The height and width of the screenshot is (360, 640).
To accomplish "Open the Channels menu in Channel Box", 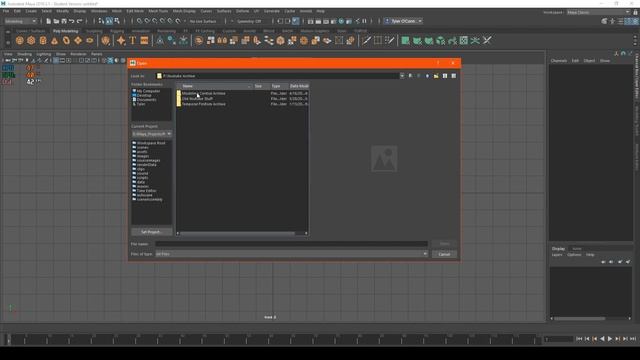I will coord(559,61).
